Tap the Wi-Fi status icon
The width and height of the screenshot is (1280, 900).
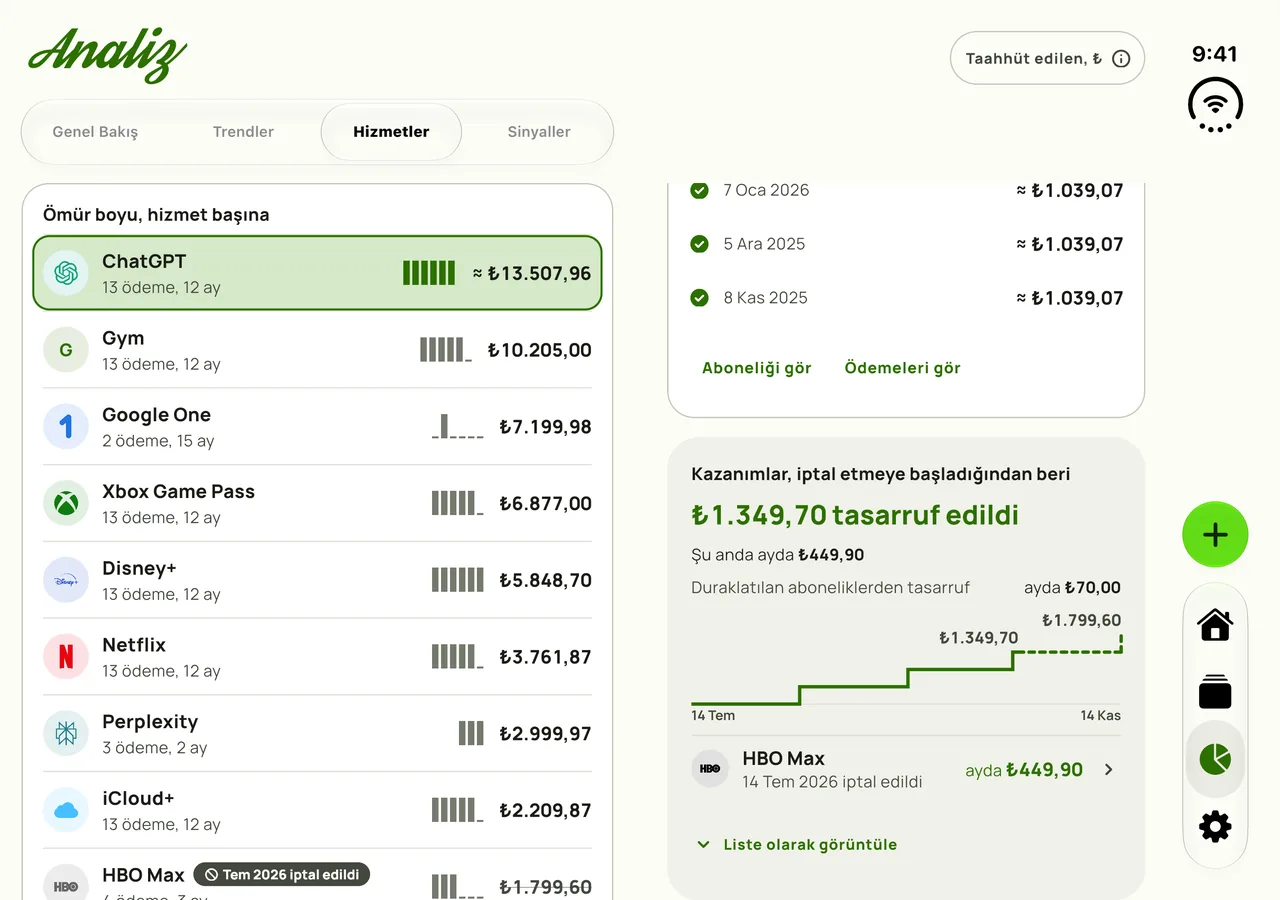(x=1215, y=104)
